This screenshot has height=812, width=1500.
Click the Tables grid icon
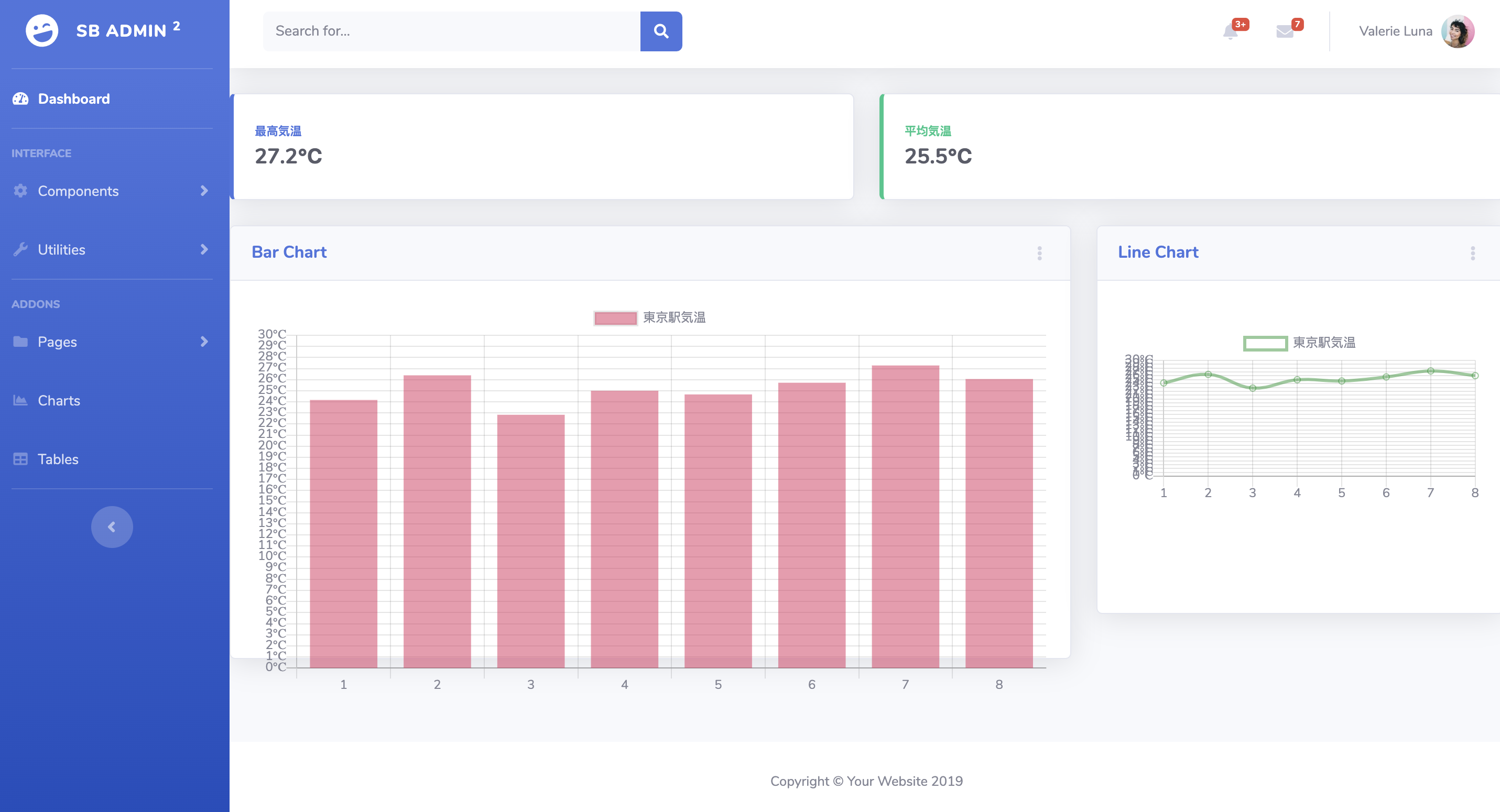pos(20,459)
